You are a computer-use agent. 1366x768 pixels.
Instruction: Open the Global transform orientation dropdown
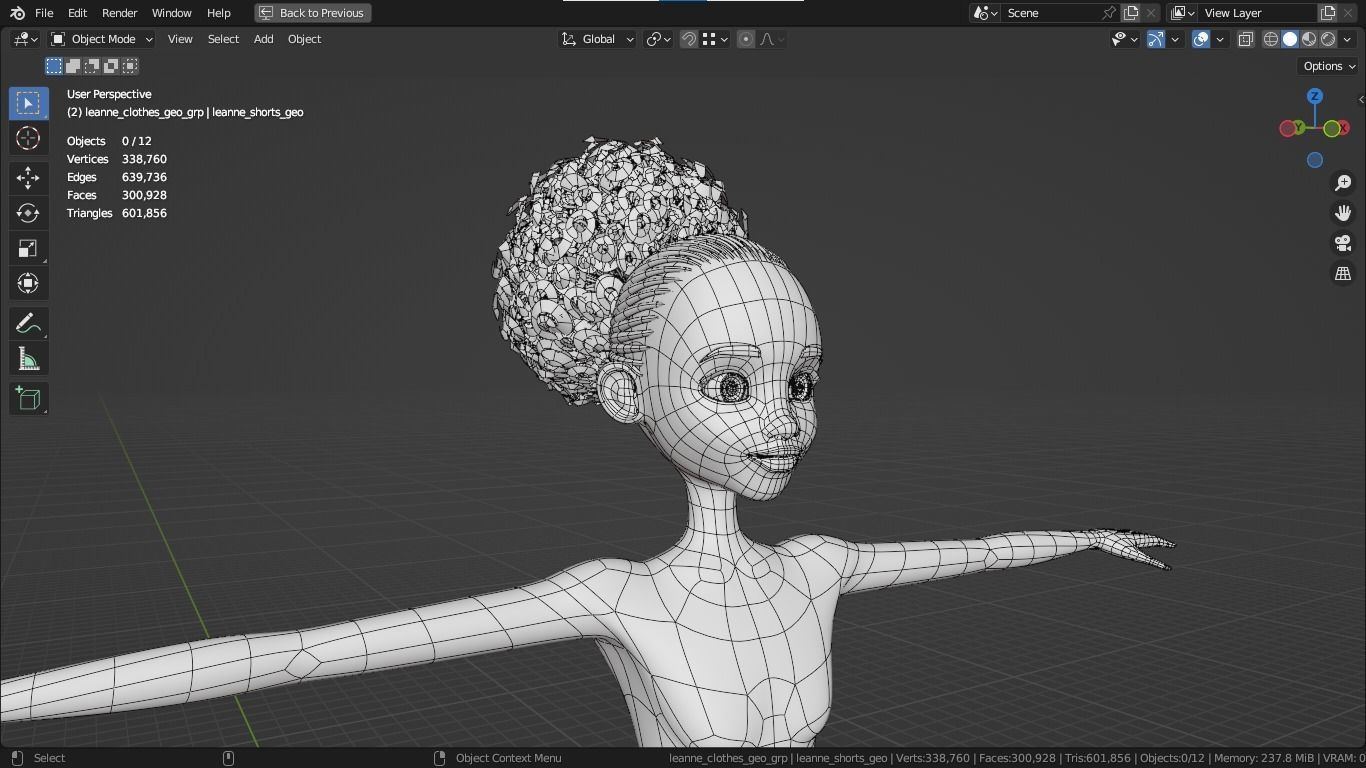pos(597,39)
